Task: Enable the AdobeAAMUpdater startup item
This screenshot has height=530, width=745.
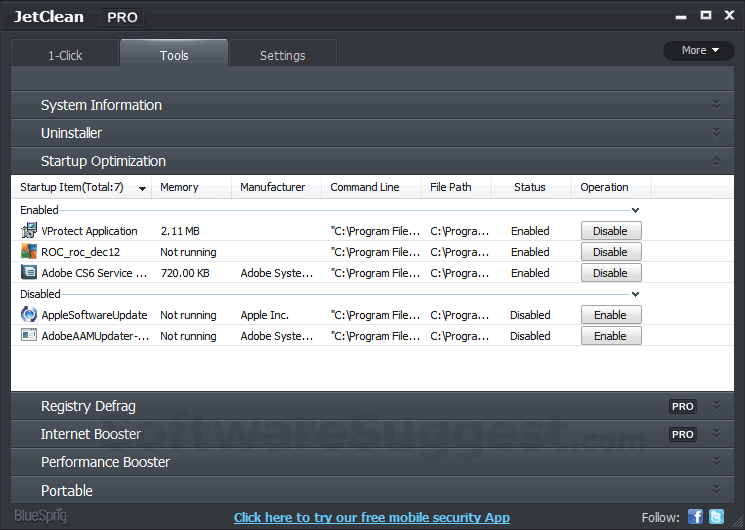Action: (610, 336)
